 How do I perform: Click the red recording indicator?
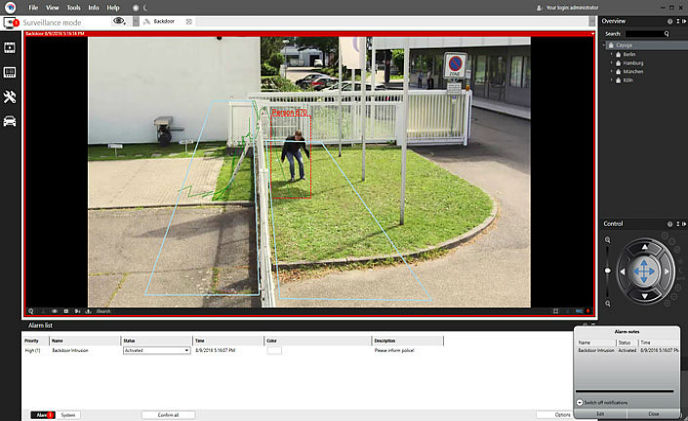tap(588, 311)
